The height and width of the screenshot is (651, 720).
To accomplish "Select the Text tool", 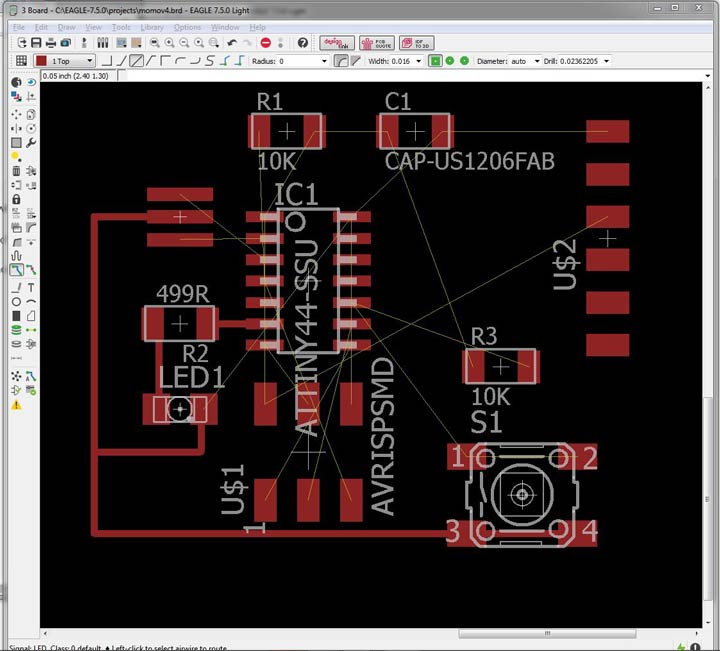I will click(31, 288).
